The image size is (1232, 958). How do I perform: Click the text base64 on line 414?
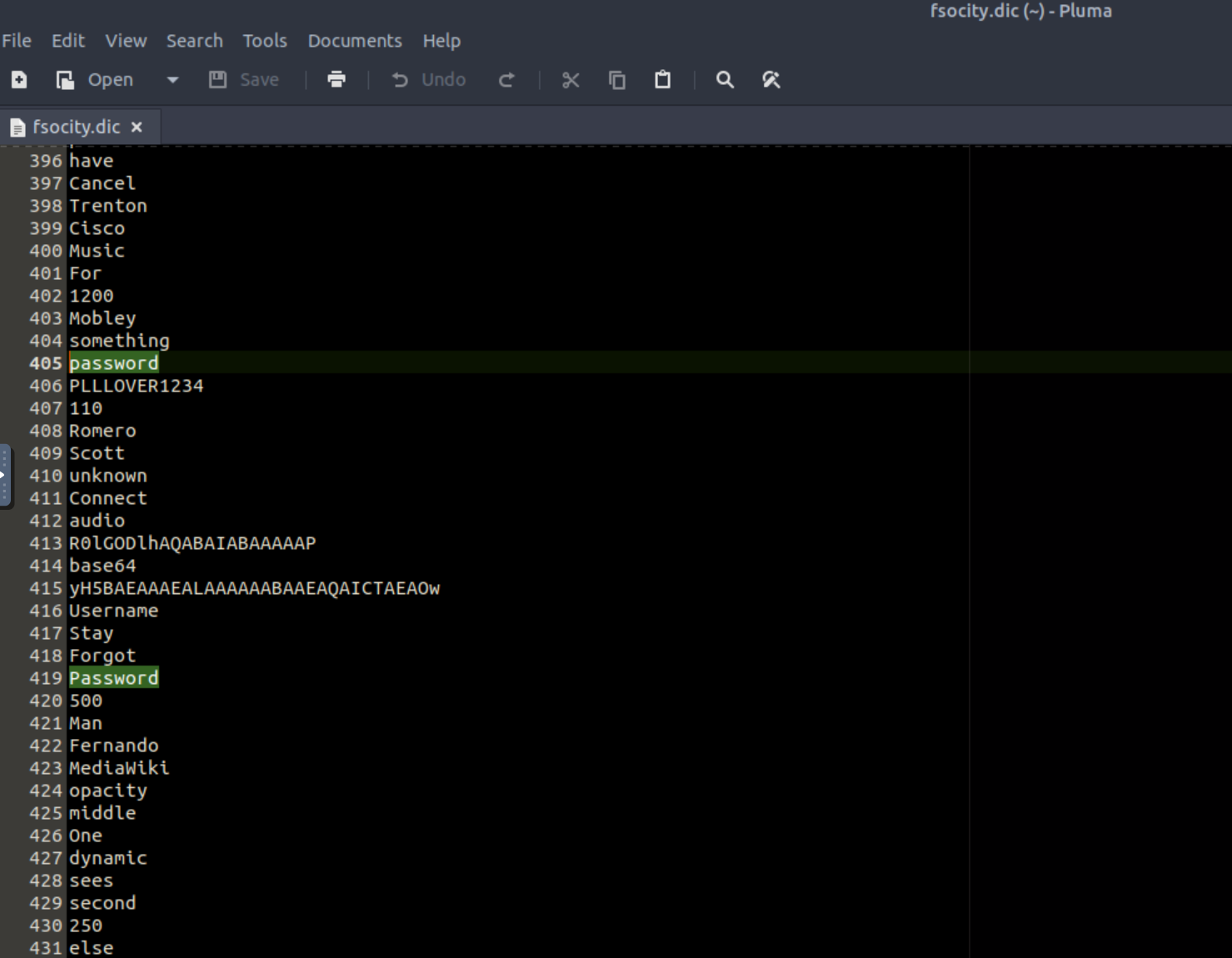tap(102, 566)
